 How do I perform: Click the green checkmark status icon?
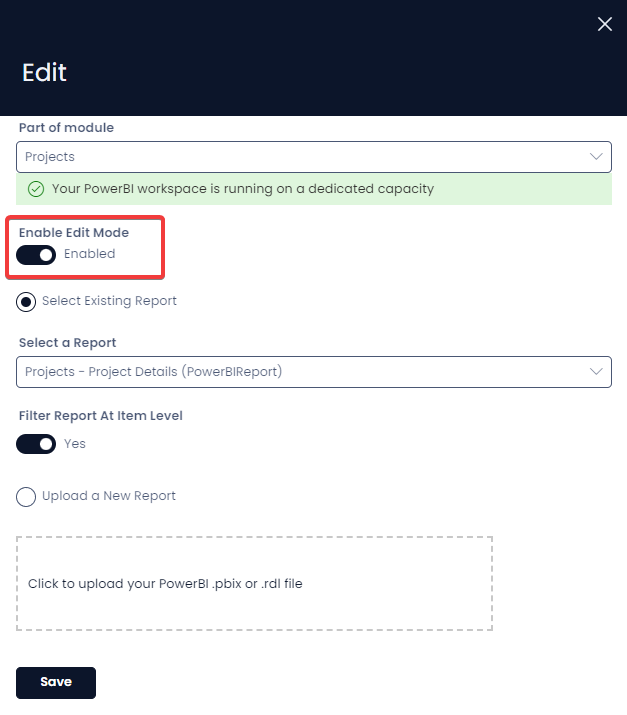point(36,189)
